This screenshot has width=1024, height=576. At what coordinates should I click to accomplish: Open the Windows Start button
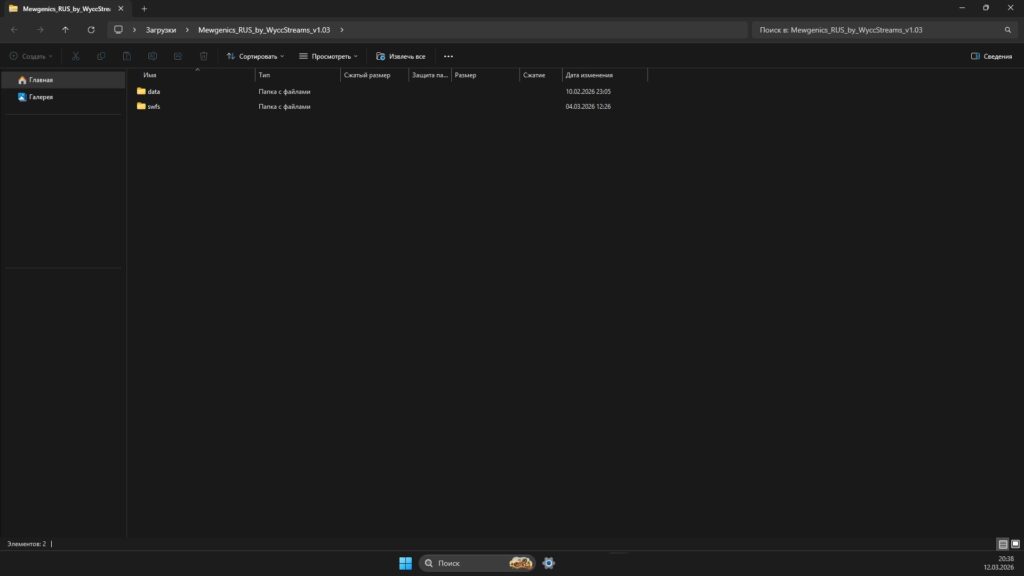click(x=406, y=563)
